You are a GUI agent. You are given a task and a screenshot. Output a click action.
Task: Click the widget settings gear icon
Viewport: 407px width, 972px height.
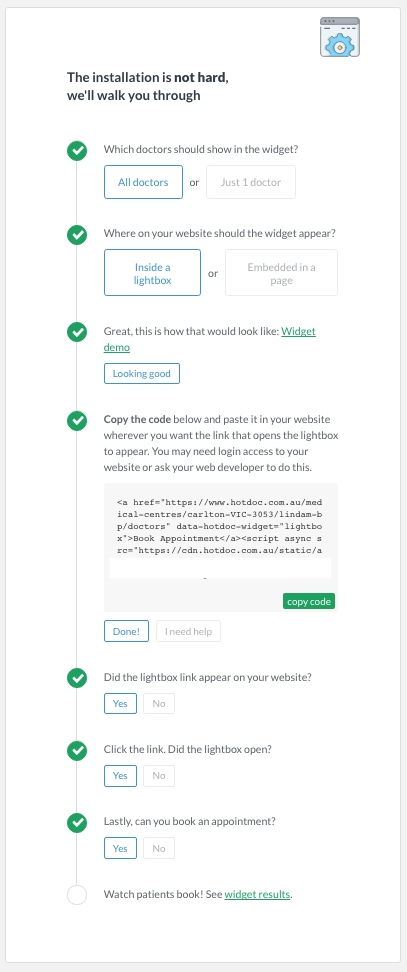click(x=339, y=37)
